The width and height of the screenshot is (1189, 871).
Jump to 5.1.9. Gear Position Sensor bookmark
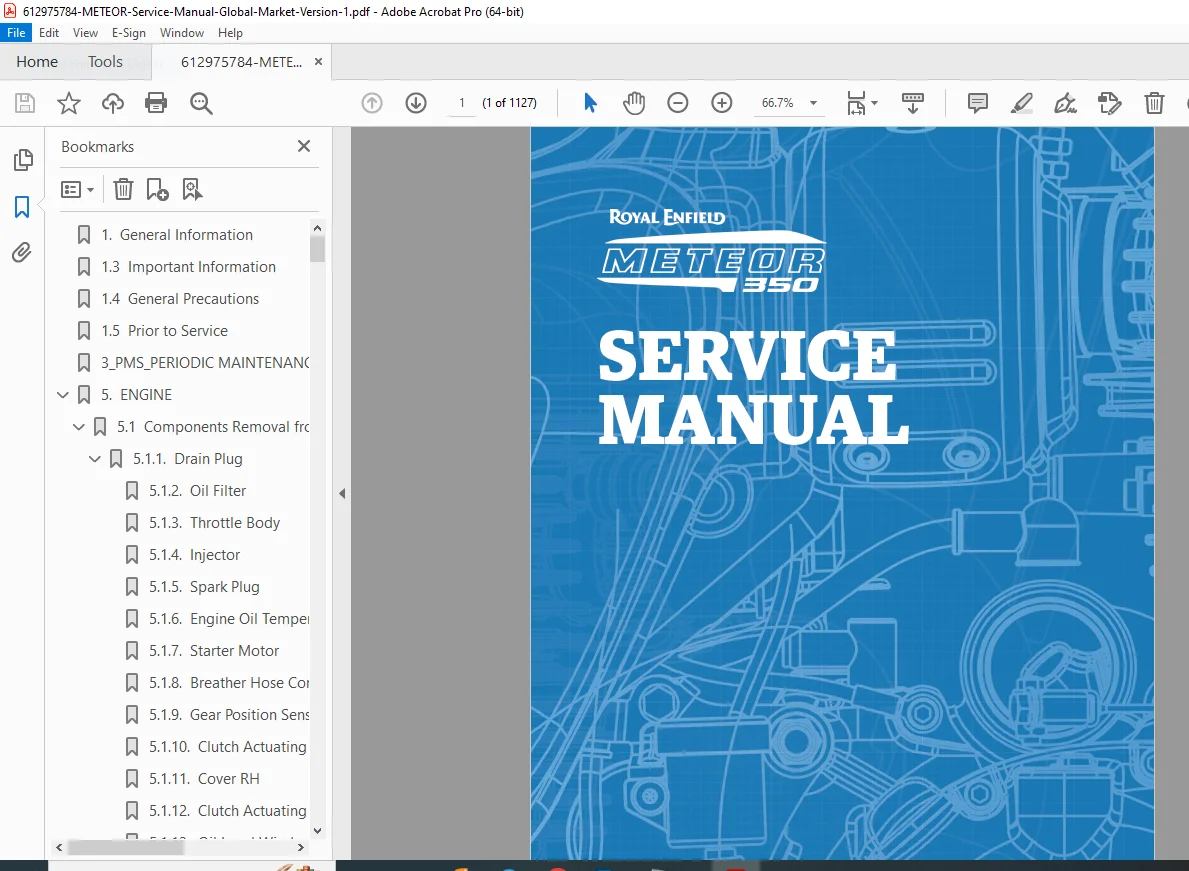229,715
